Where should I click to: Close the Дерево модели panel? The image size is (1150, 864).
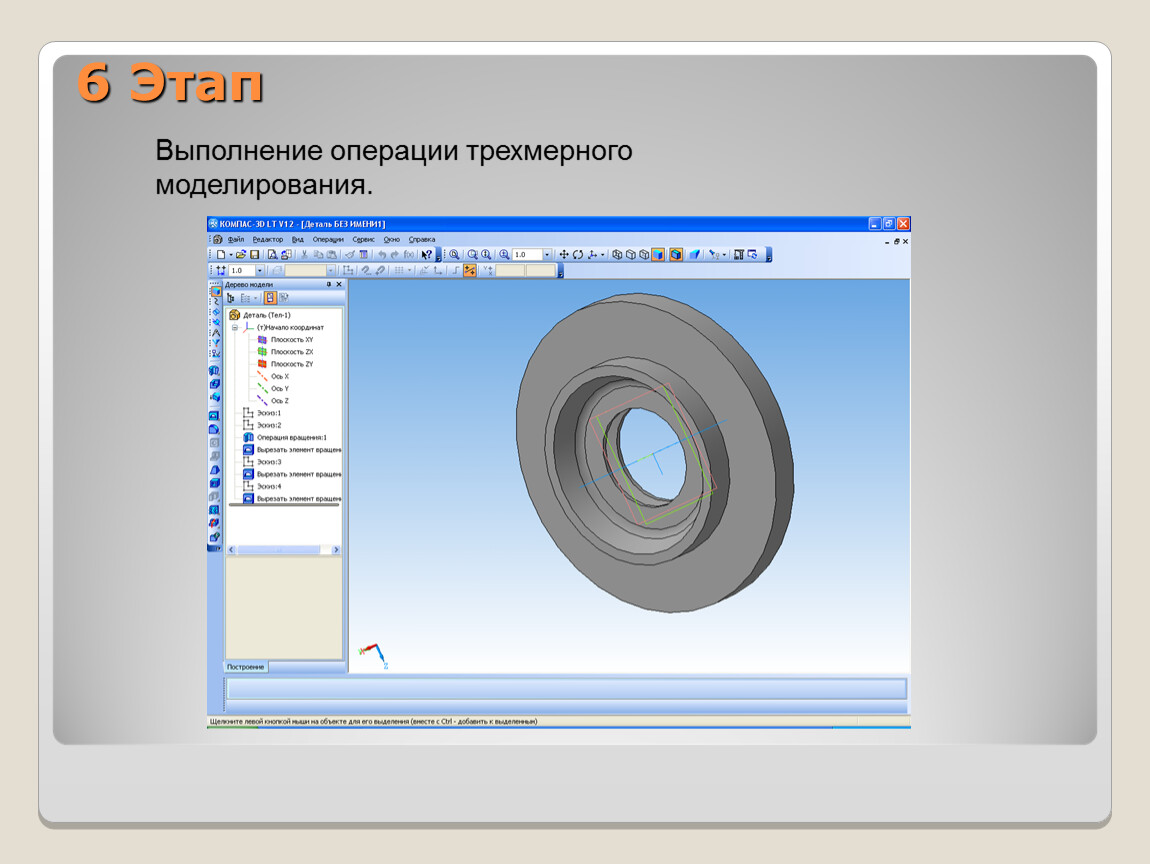click(338, 284)
